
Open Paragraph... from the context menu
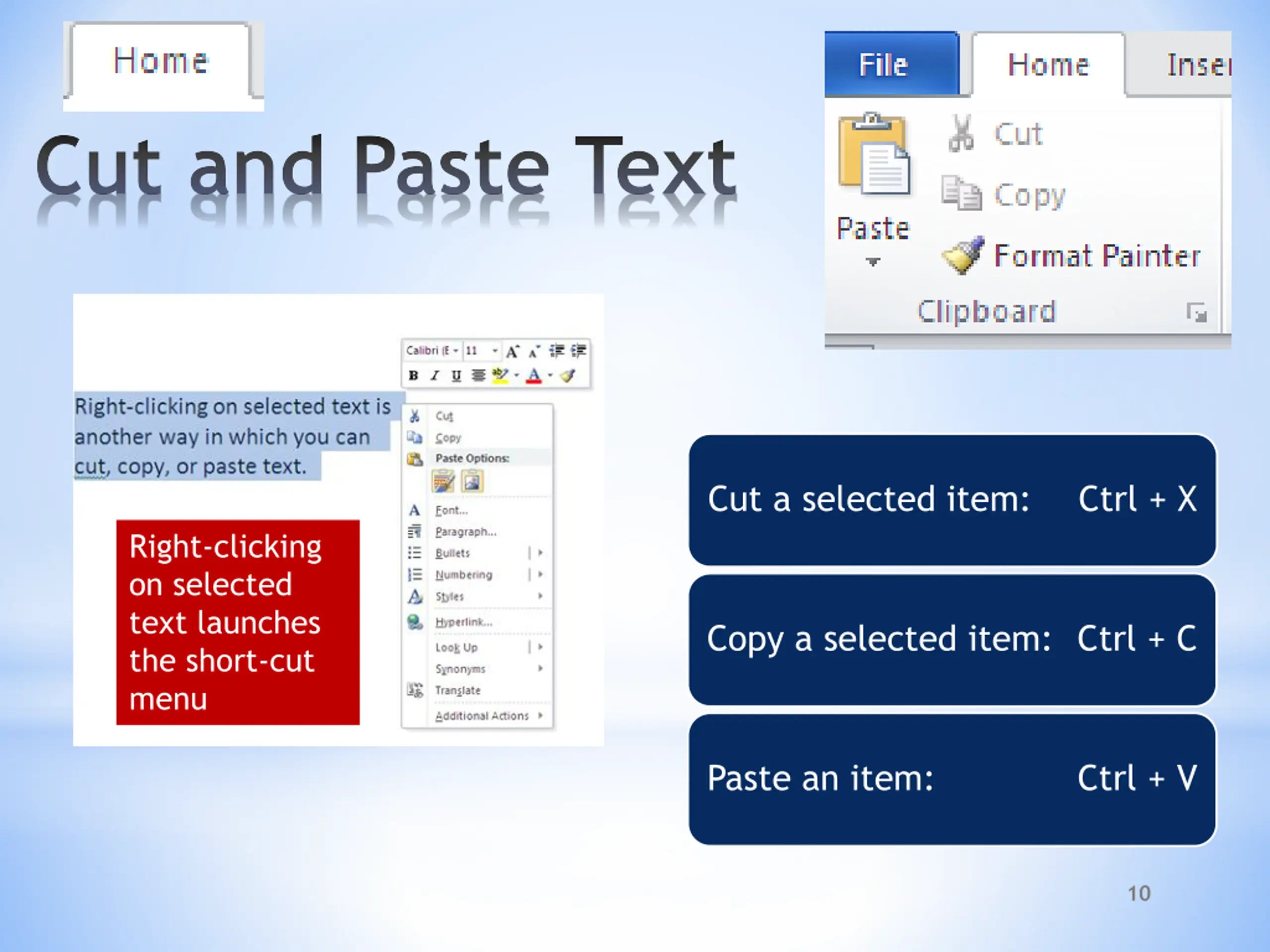(x=478, y=532)
